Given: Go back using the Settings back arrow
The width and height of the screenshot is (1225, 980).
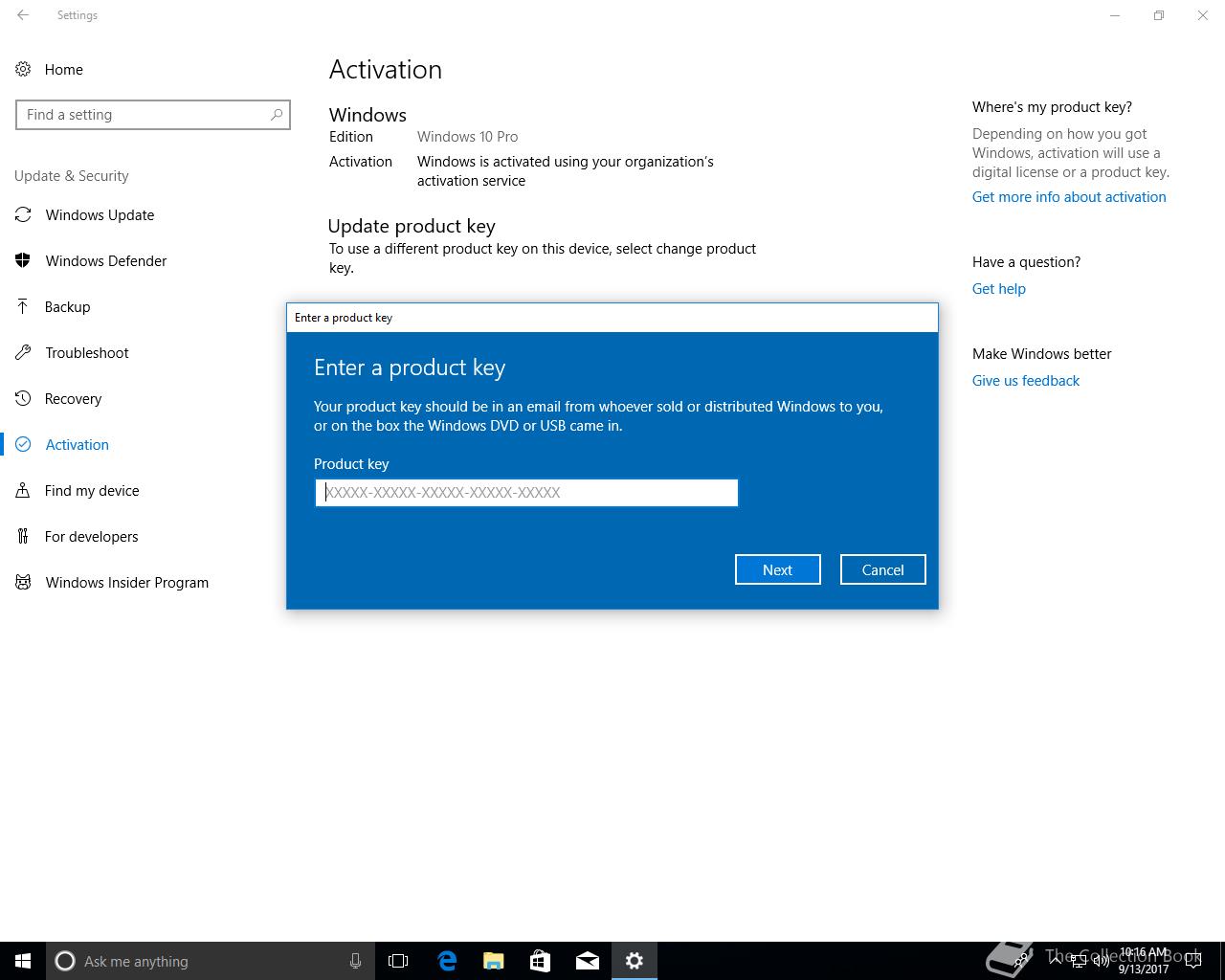Looking at the screenshot, I should coord(23,15).
